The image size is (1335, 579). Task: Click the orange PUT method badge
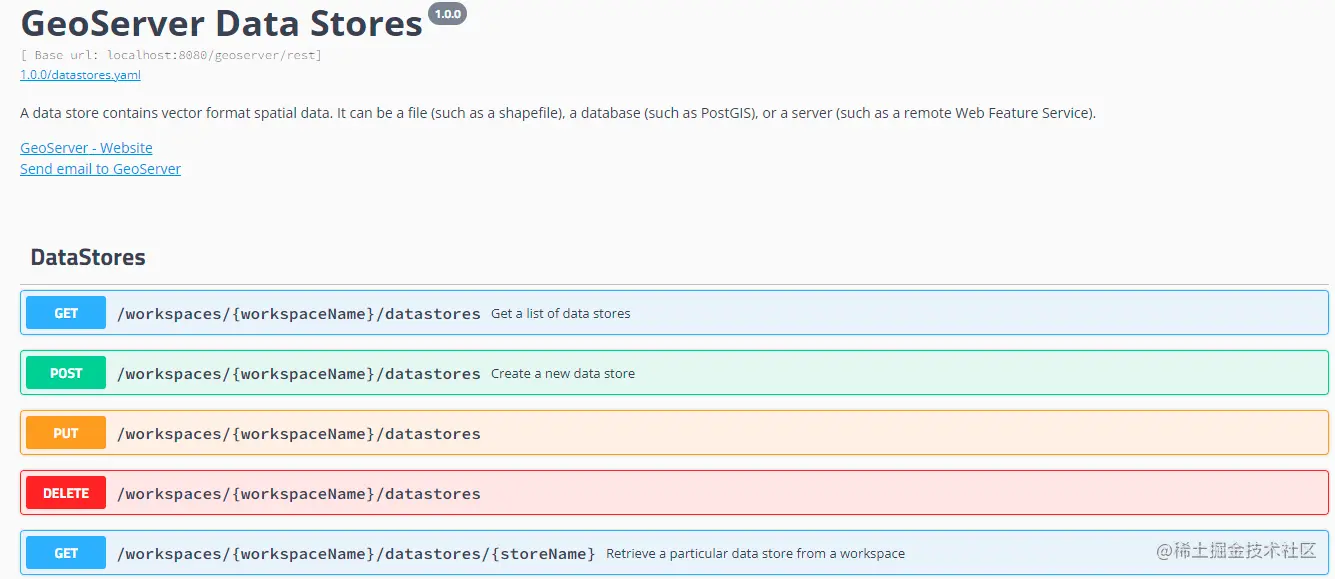(x=66, y=433)
